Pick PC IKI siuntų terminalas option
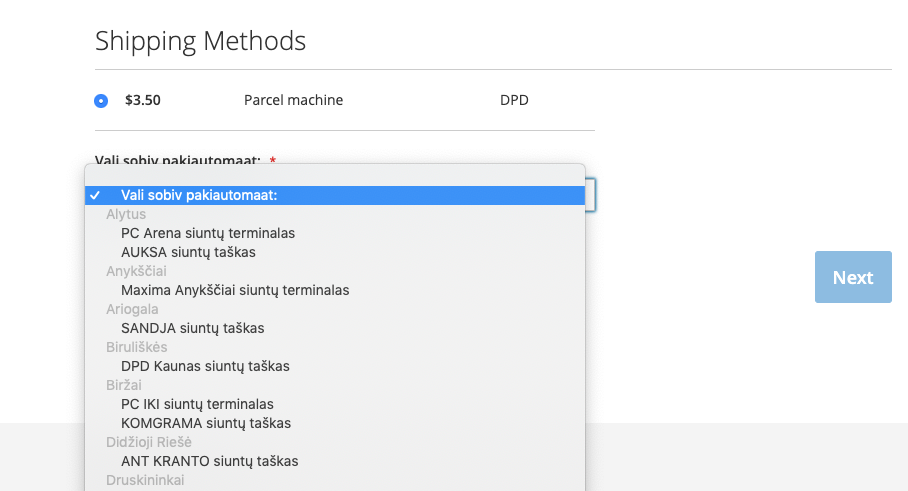Image resolution: width=908 pixels, height=491 pixels. tap(335, 404)
